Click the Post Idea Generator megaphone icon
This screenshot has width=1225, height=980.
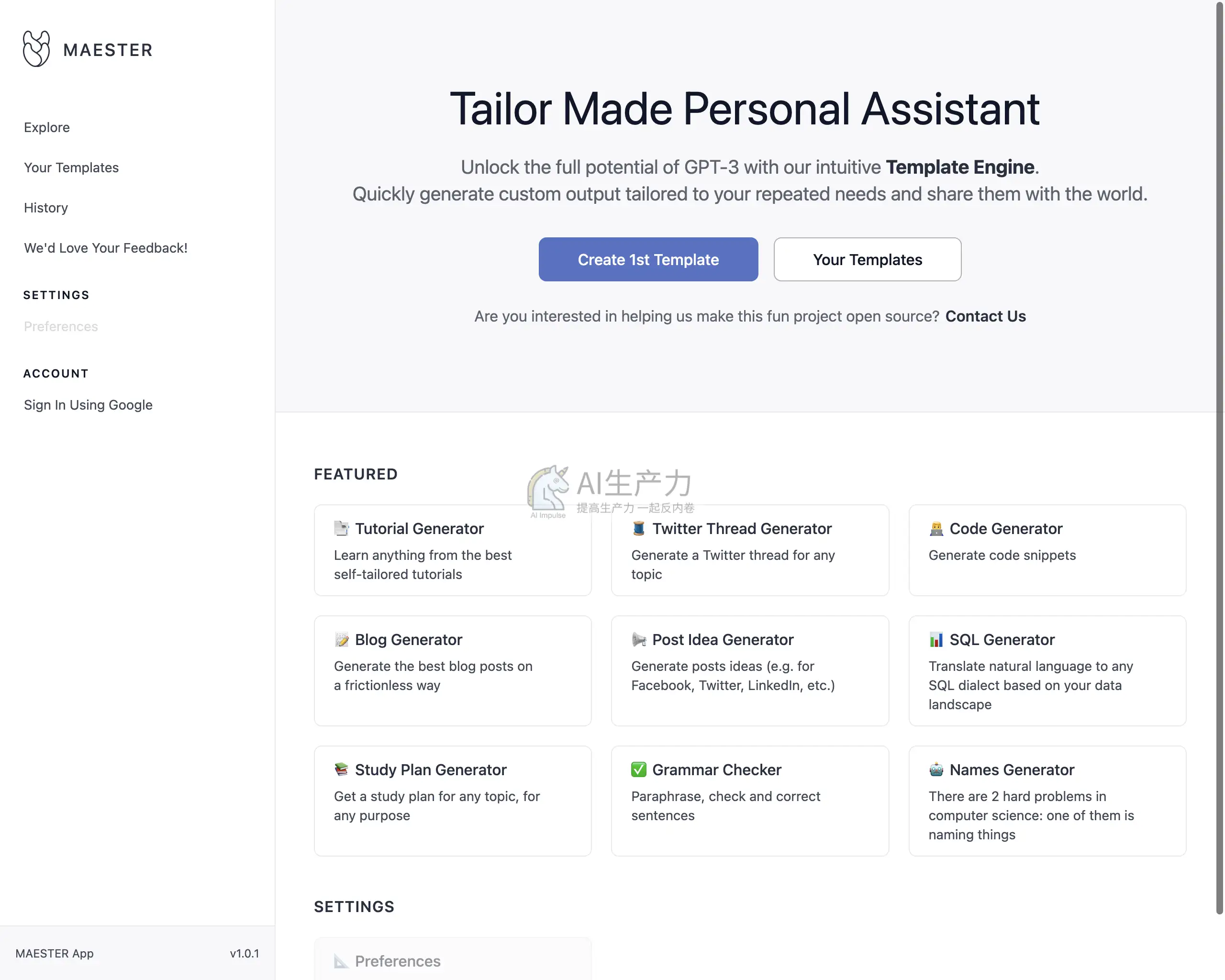click(639, 640)
